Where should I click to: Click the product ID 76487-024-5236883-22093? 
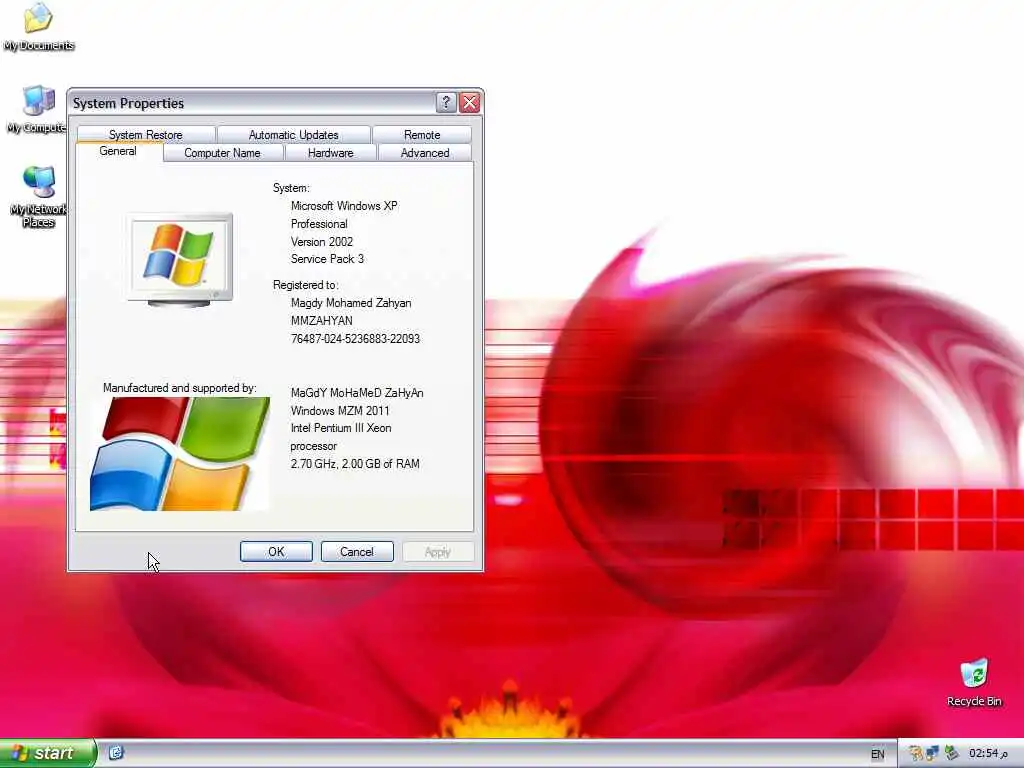(355, 339)
